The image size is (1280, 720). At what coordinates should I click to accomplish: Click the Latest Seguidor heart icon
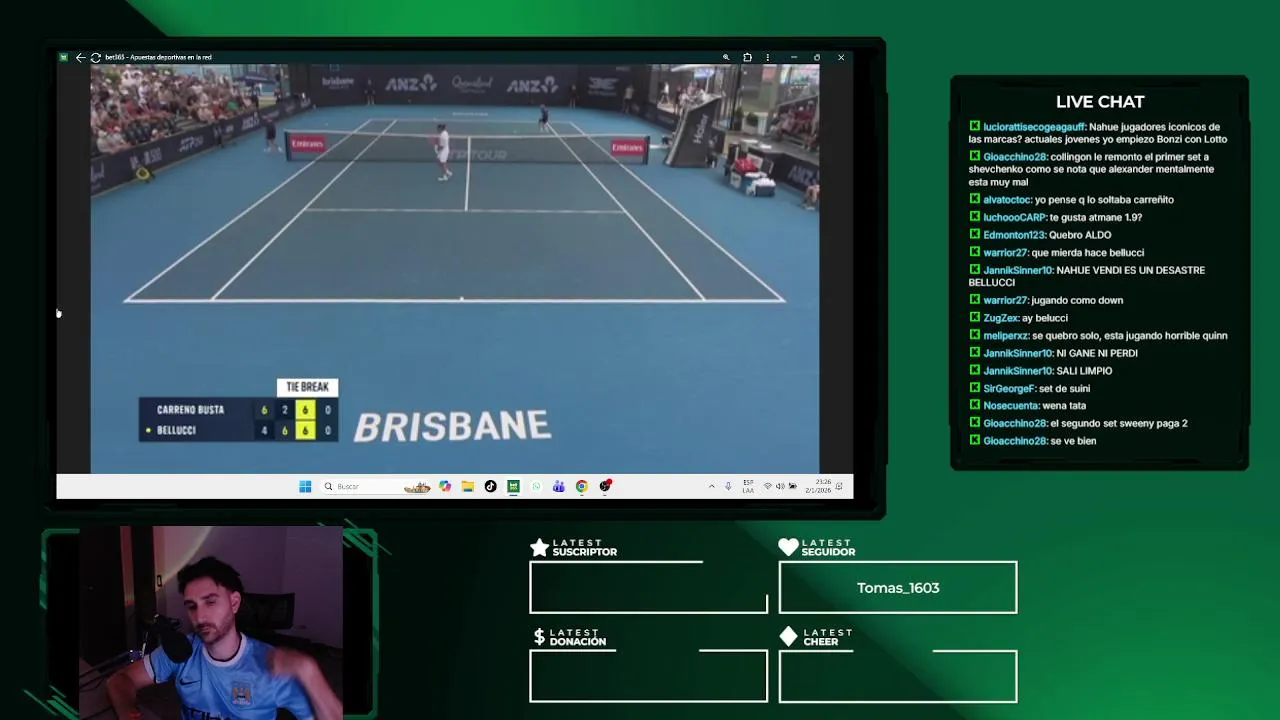pos(788,547)
